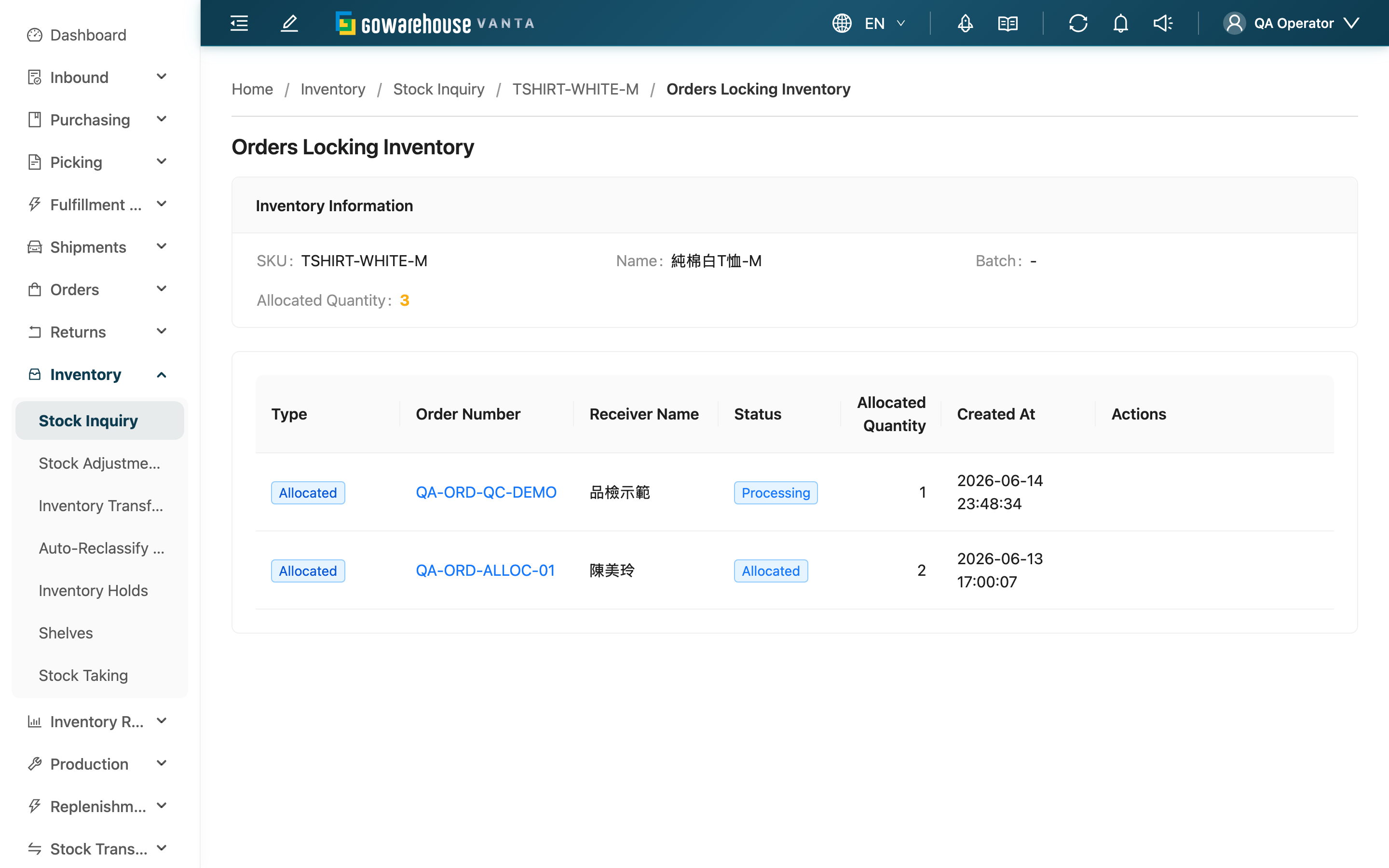Click the Created At column header
This screenshot has width=1389, height=868.
996,414
